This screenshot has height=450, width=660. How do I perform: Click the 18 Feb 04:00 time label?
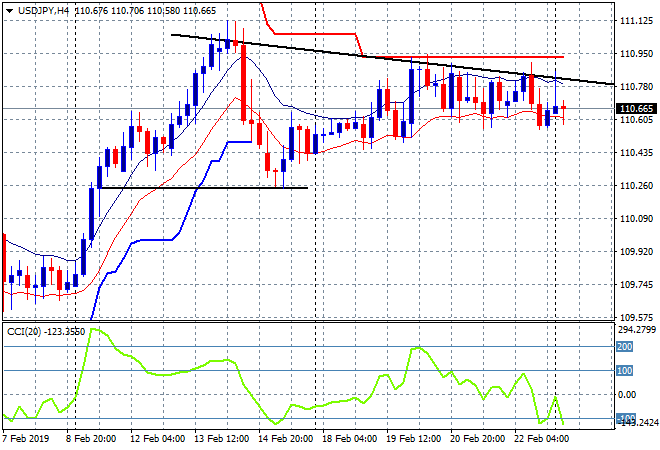349,439
